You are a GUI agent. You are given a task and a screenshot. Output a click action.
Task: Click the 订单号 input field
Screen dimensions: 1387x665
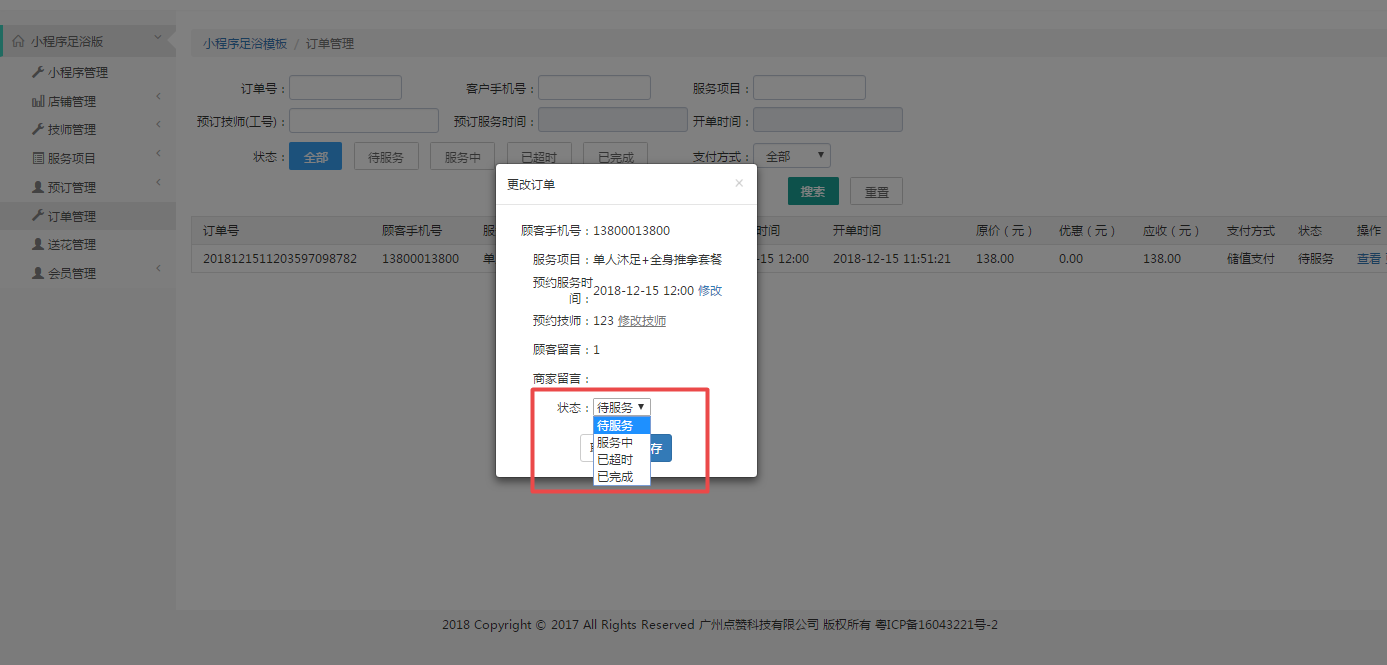(345, 88)
